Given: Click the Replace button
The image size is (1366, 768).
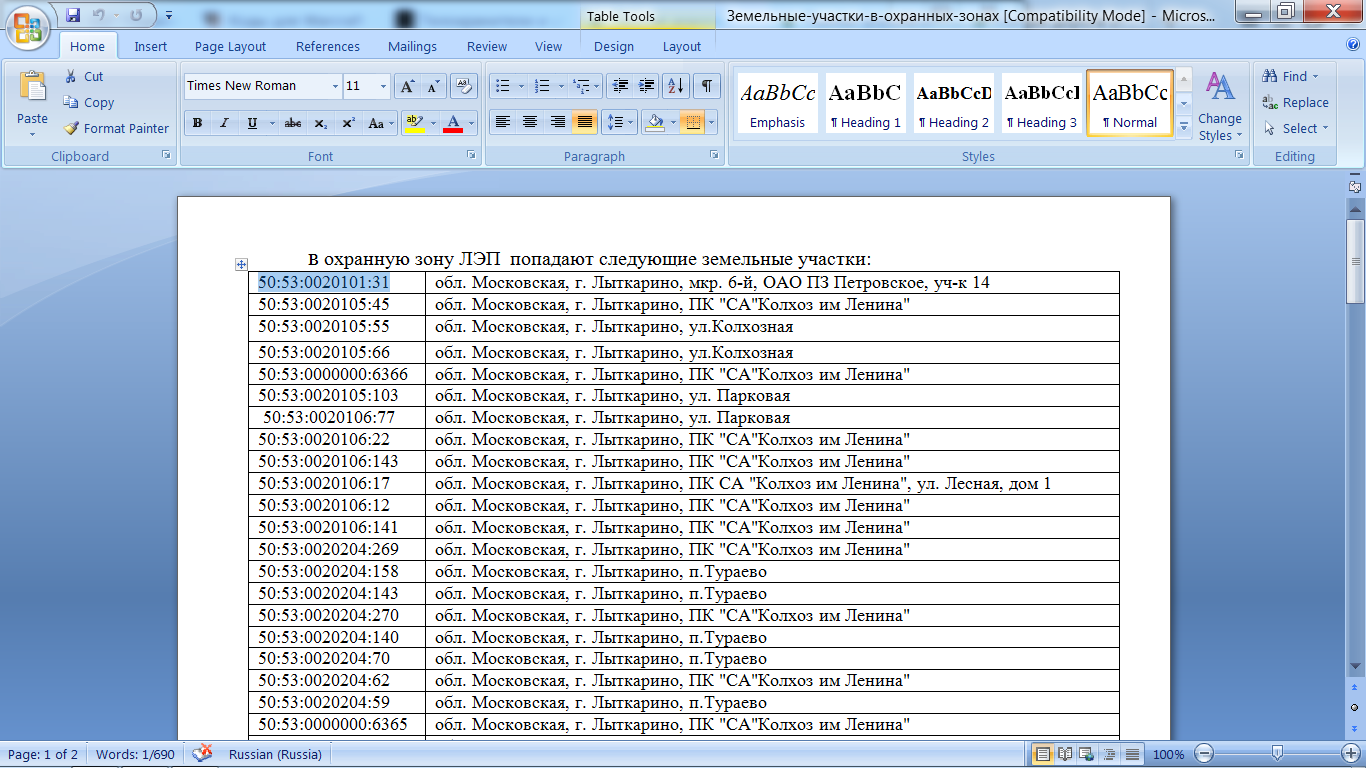Looking at the screenshot, I should coord(1295,102).
